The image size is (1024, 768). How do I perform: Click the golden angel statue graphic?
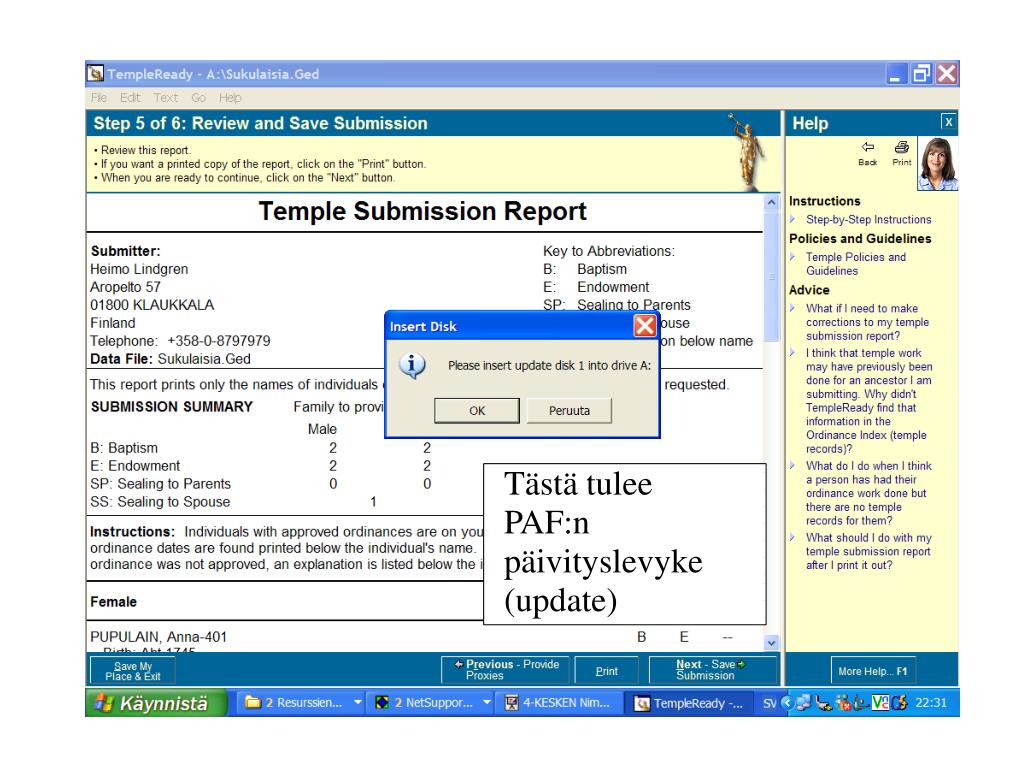[745, 152]
